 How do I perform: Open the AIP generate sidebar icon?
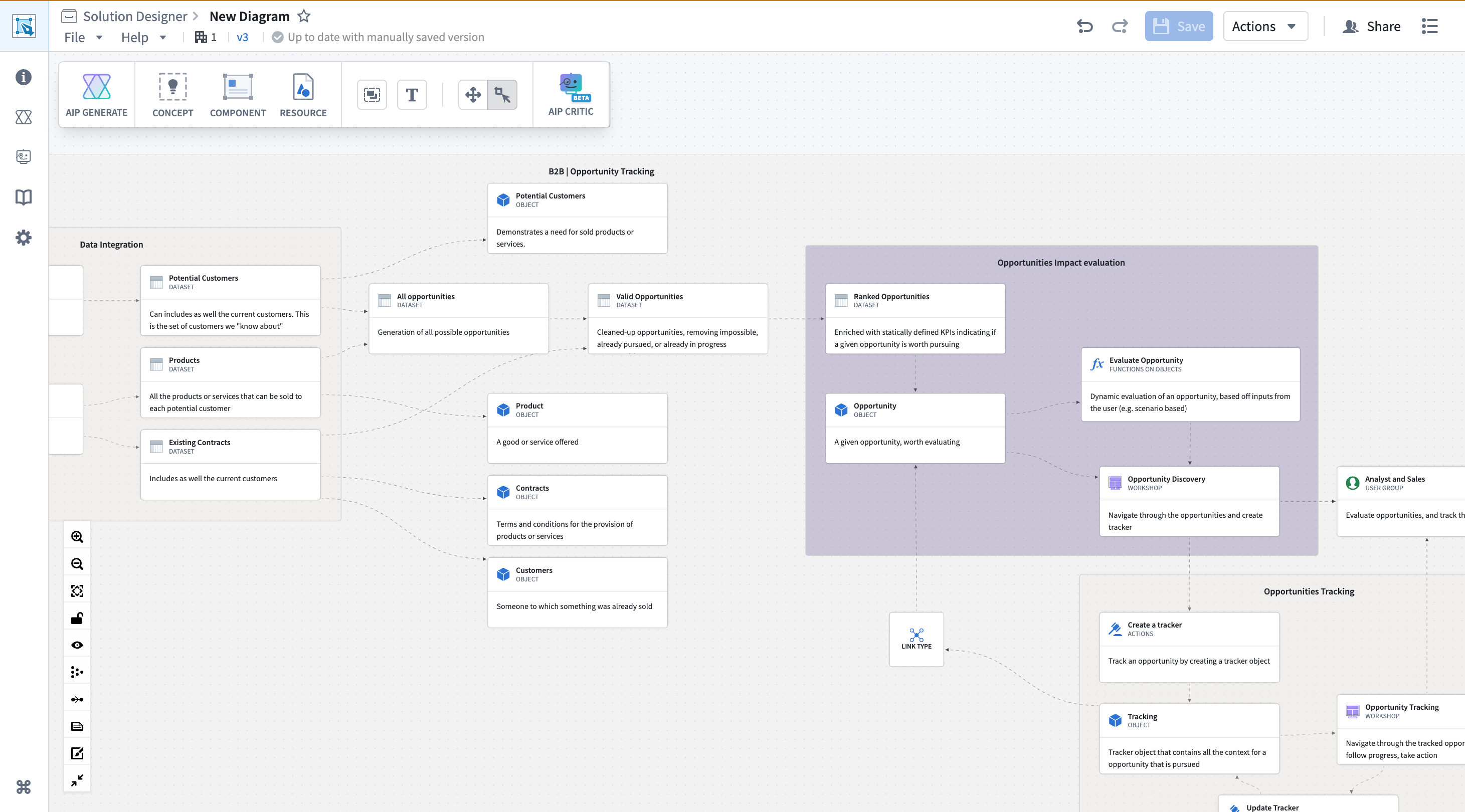(24, 117)
